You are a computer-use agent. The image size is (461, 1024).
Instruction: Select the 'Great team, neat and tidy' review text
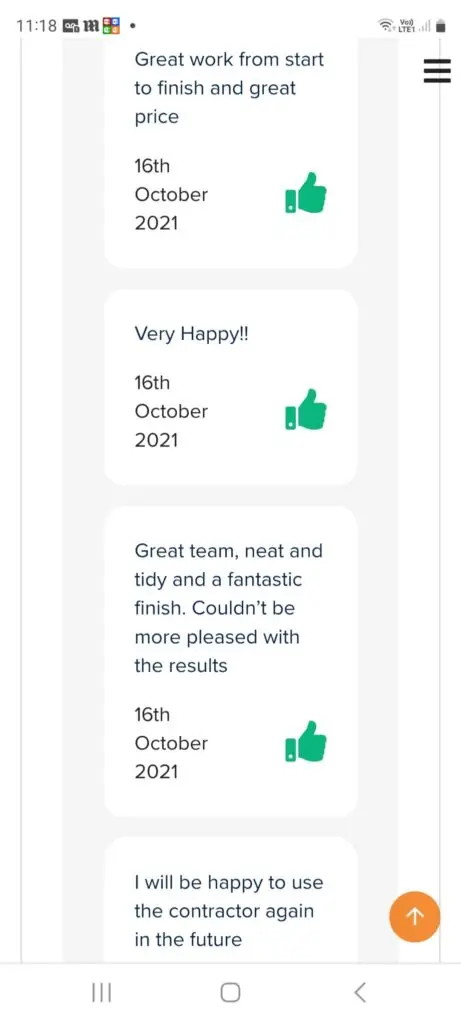click(229, 608)
